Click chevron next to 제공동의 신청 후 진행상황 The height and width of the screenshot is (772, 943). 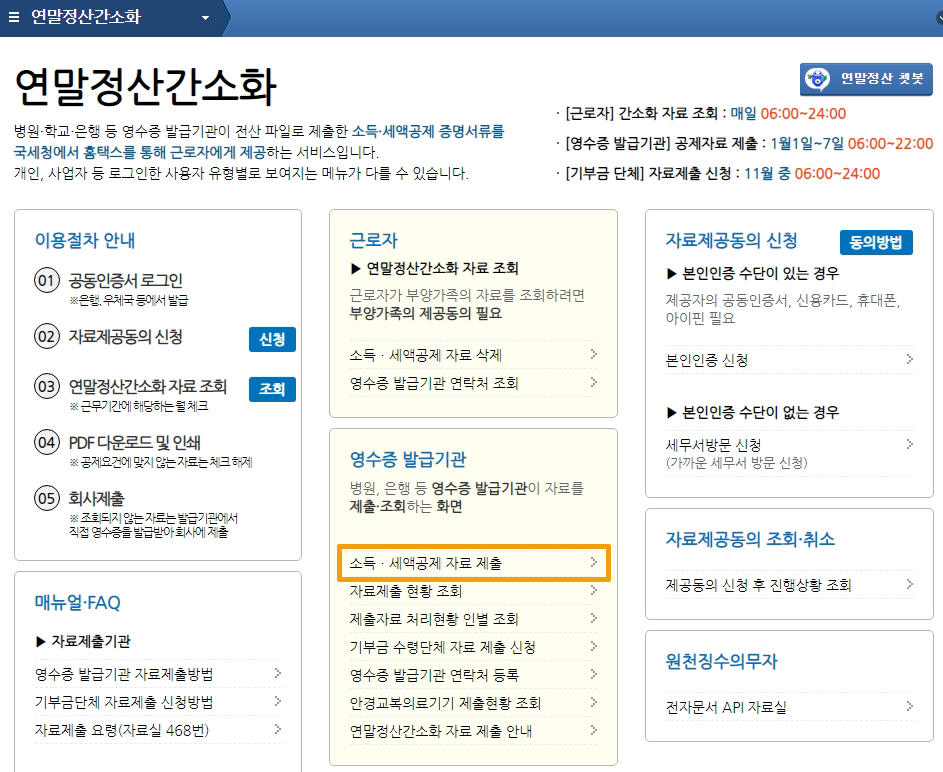tap(909, 584)
